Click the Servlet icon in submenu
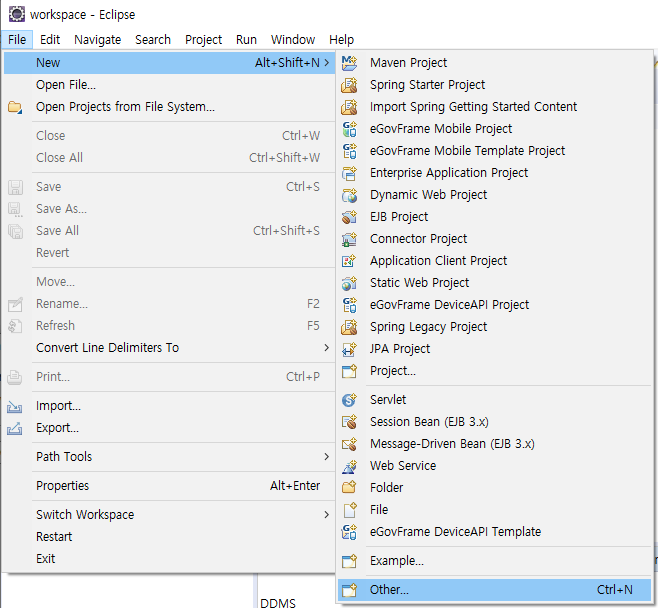Image resolution: width=658 pixels, height=608 pixels. pyautogui.click(x=349, y=400)
